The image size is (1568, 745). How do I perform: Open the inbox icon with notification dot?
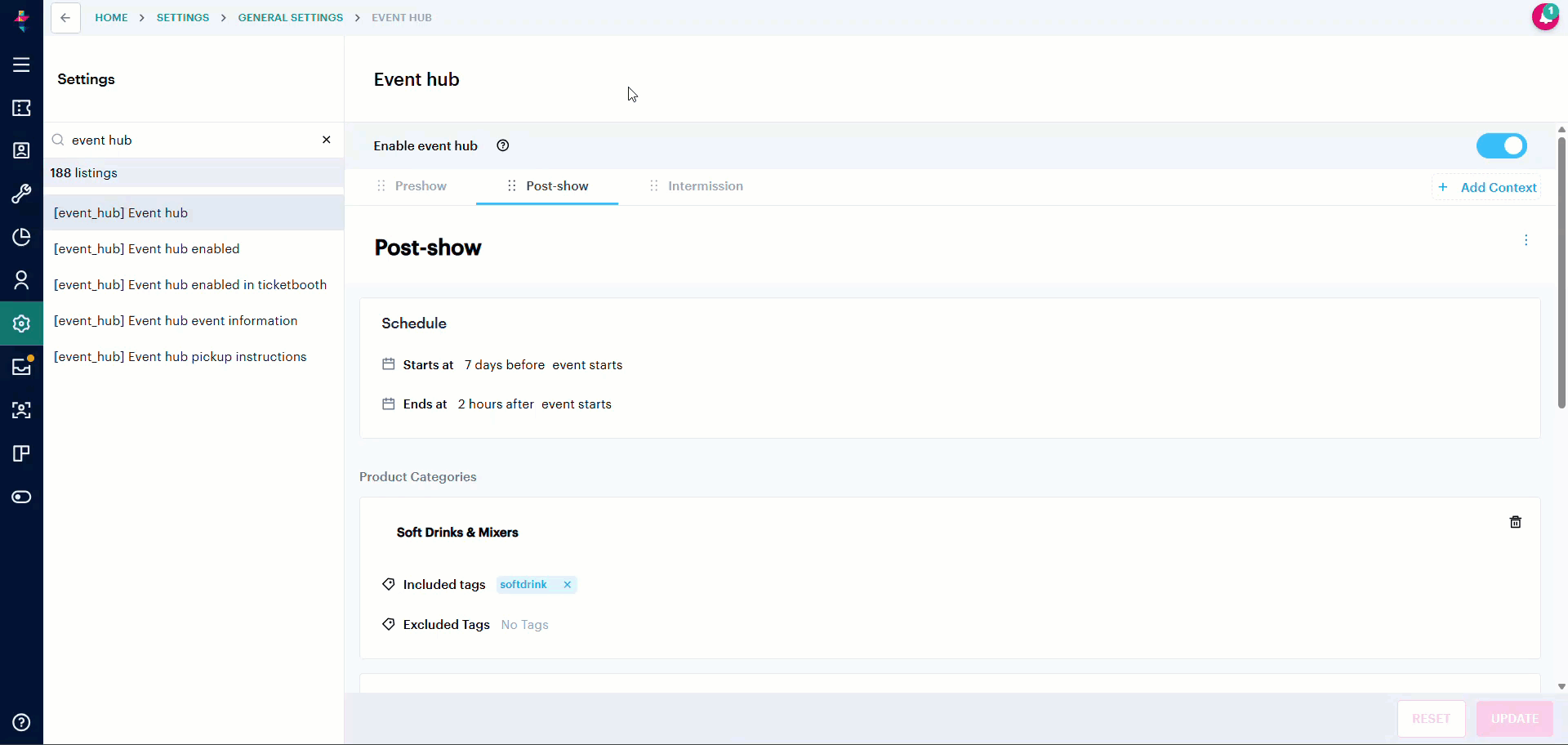pos(21,366)
